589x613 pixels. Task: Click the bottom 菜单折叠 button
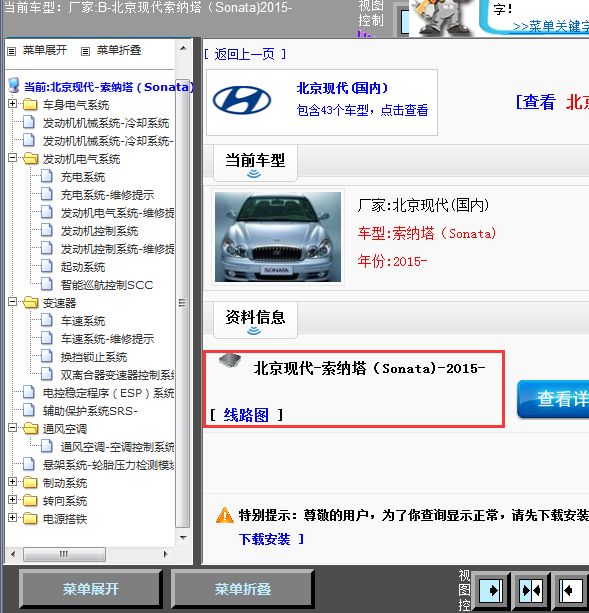coord(243,589)
